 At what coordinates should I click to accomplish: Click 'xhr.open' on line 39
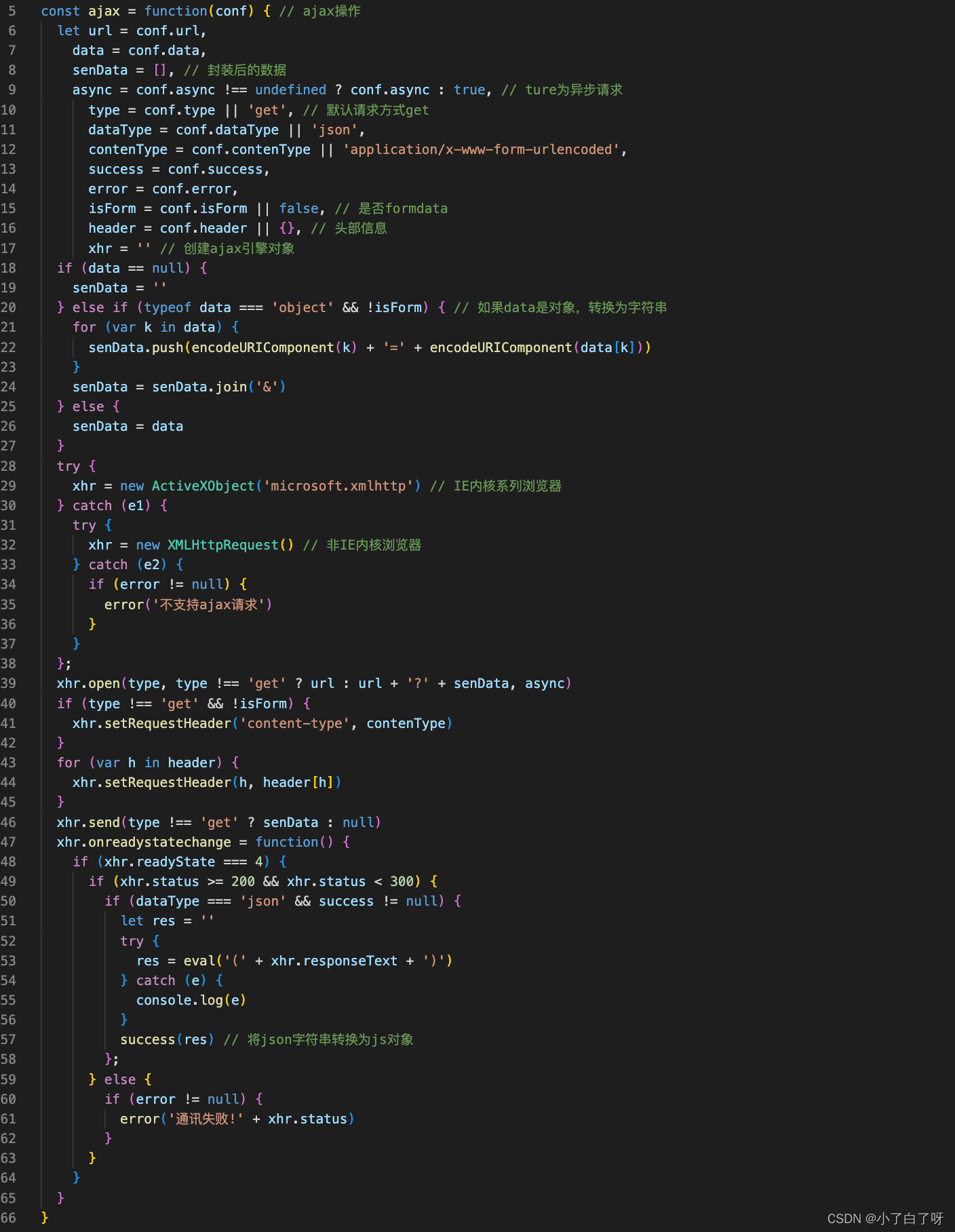coord(88,684)
